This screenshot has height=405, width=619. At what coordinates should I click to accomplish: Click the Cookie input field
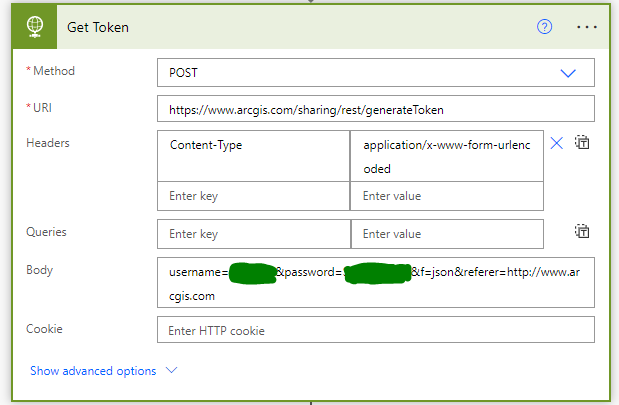point(375,330)
